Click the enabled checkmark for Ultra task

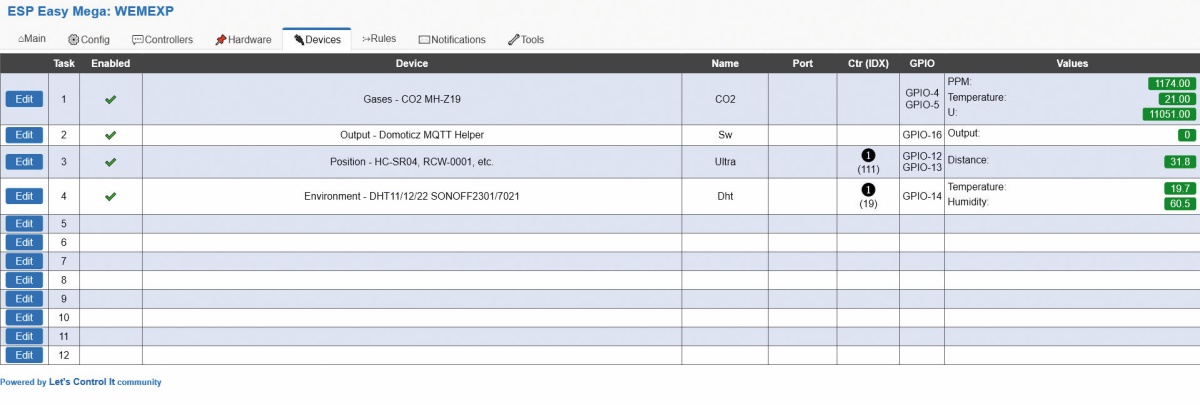pos(110,161)
